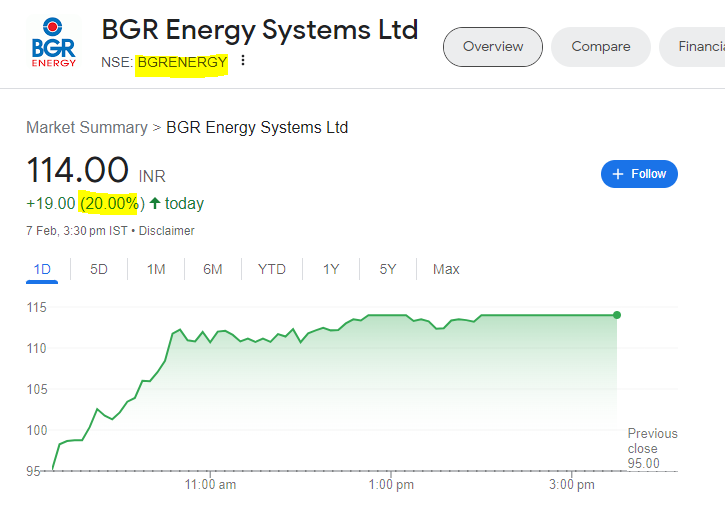Click the +19.00 price change value
725x513 pixels.
[51, 204]
